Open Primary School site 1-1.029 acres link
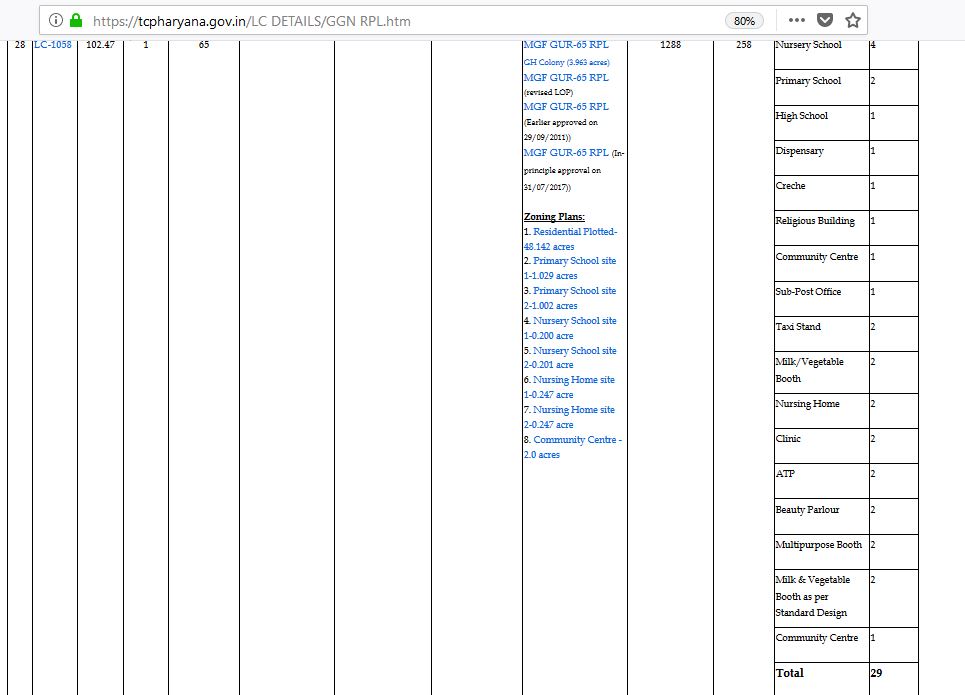Viewport: 965px width, 695px height. pyautogui.click(x=570, y=268)
